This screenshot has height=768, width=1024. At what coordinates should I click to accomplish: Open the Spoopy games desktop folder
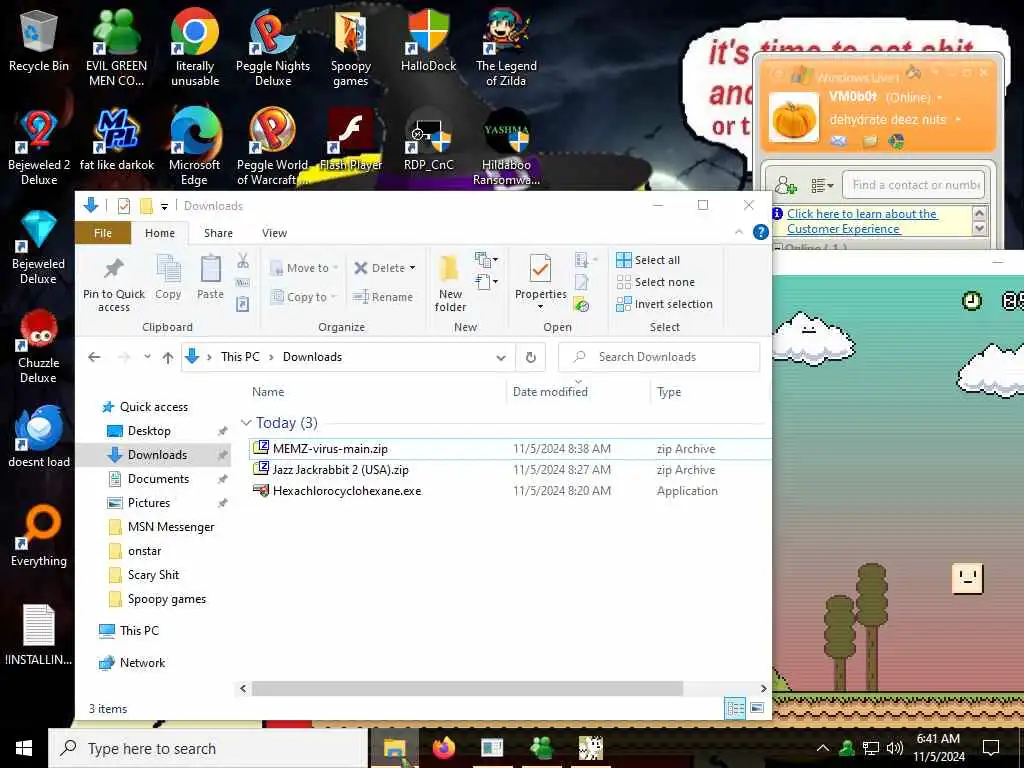click(351, 49)
